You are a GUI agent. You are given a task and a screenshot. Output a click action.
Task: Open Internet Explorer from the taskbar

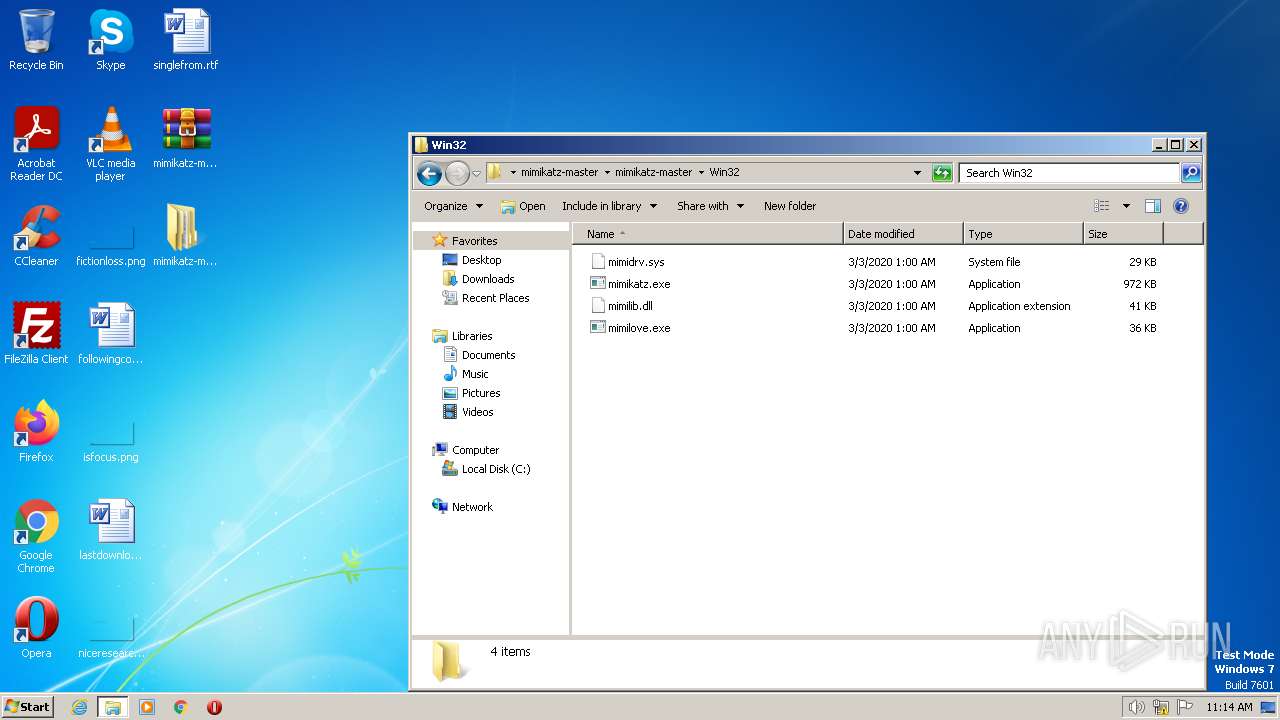point(80,707)
